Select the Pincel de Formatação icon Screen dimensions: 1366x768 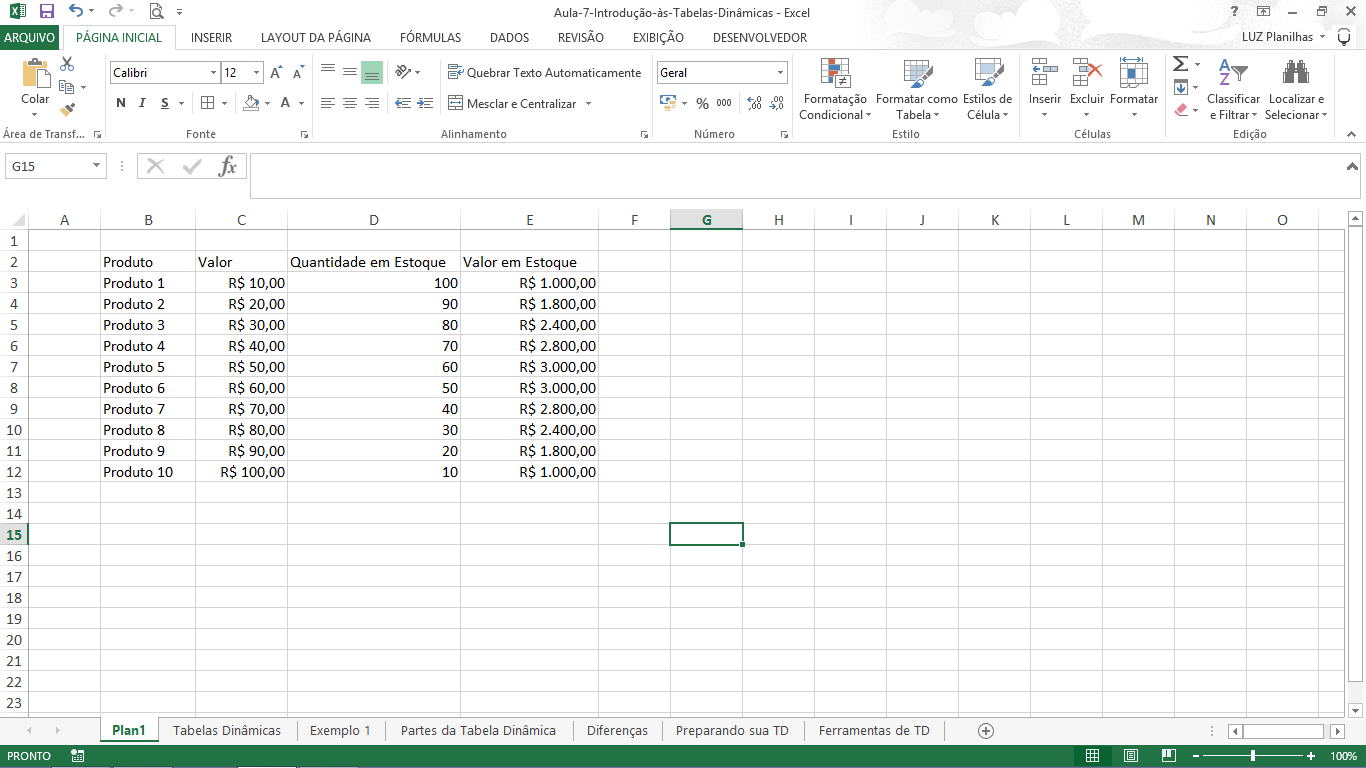pyautogui.click(x=69, y=112)
